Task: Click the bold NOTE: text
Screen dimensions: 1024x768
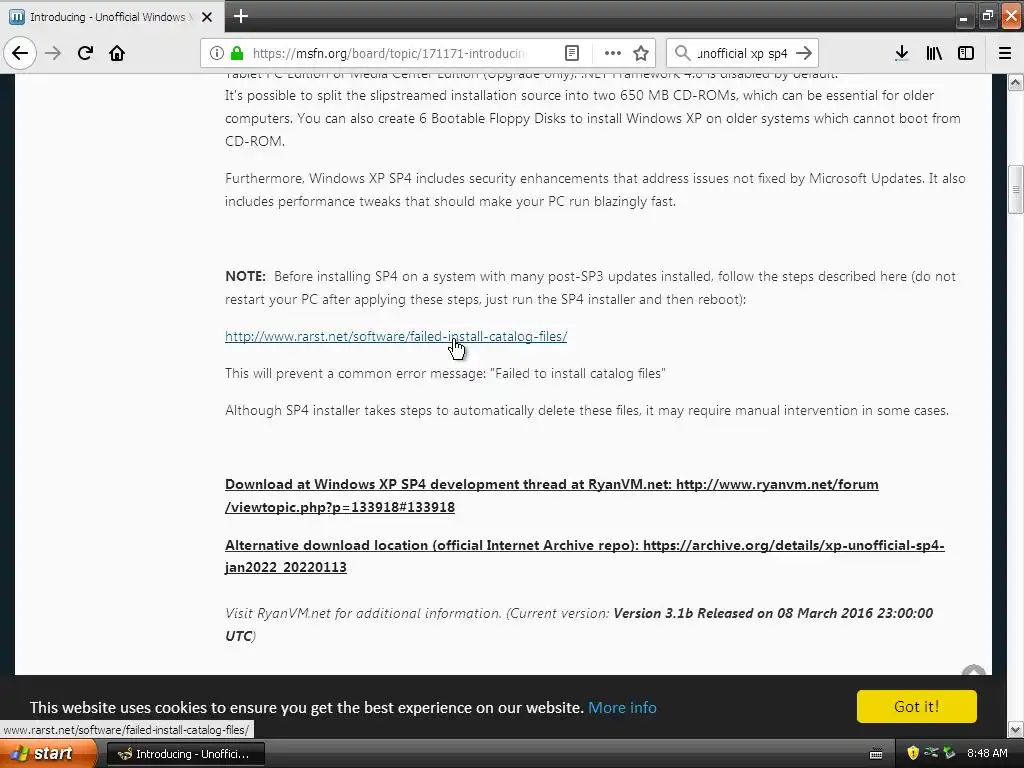Action: 245,276
